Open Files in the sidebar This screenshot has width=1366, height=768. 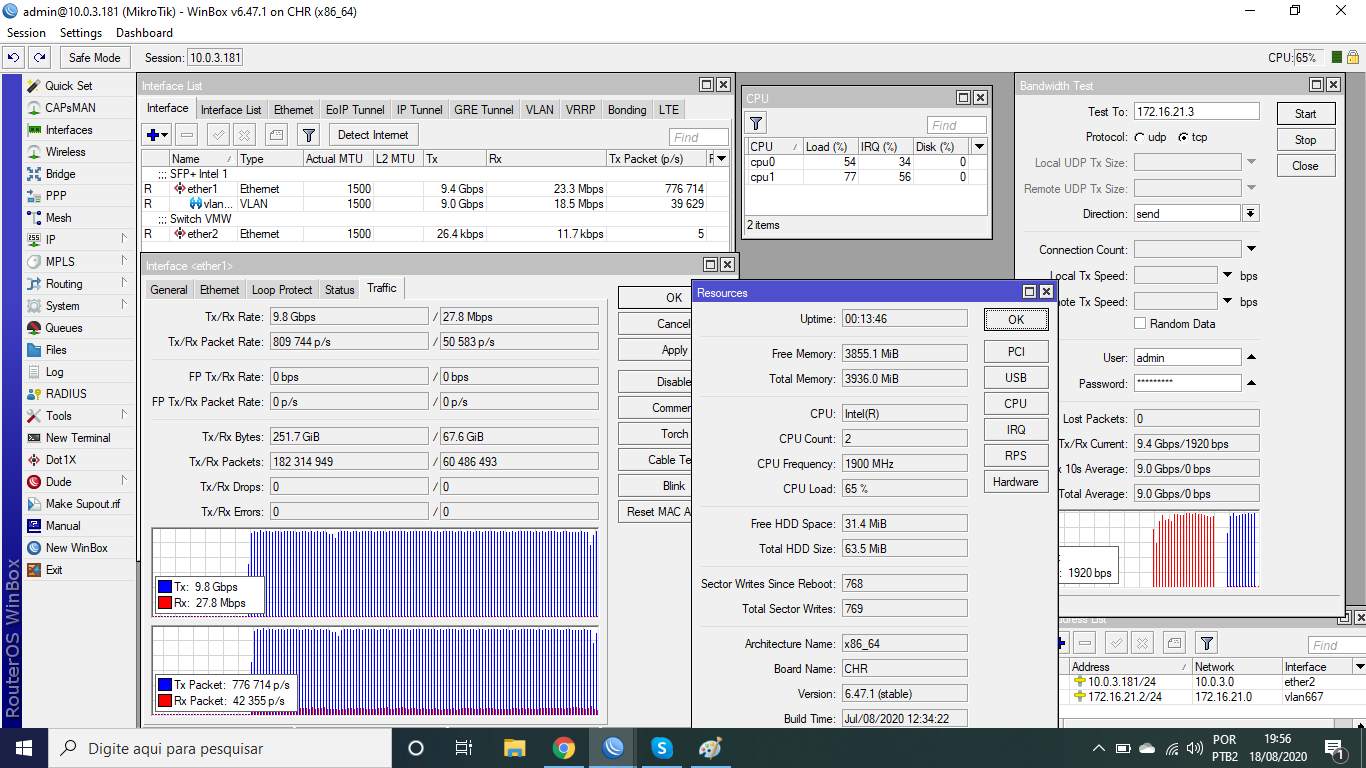point(56,350)
